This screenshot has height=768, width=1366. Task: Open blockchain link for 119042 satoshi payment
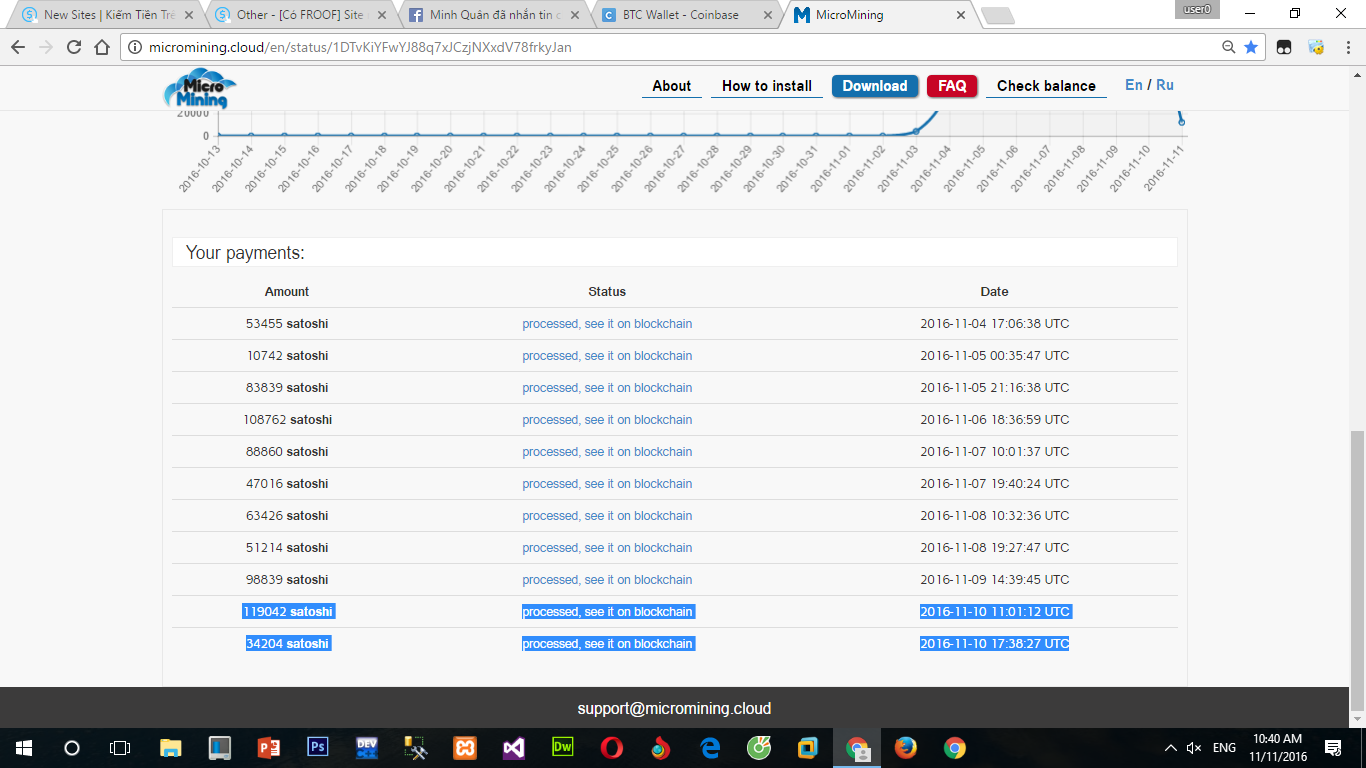pos(607,612)
